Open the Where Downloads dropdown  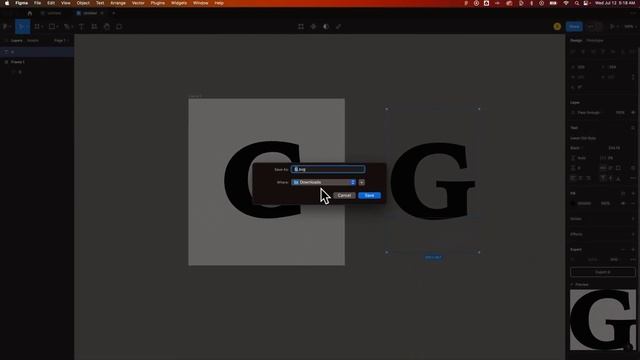click(324, 182)
